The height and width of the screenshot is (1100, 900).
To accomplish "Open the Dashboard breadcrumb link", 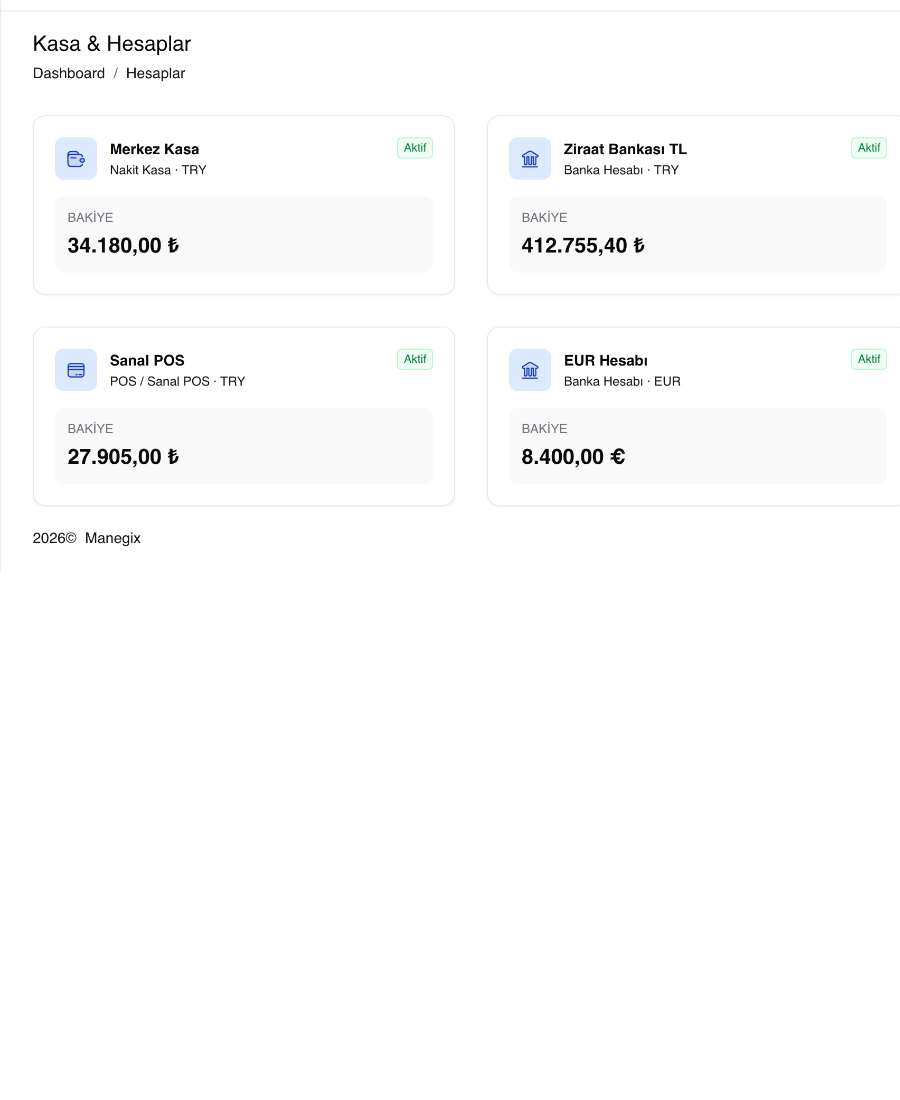I will (69, 73).
